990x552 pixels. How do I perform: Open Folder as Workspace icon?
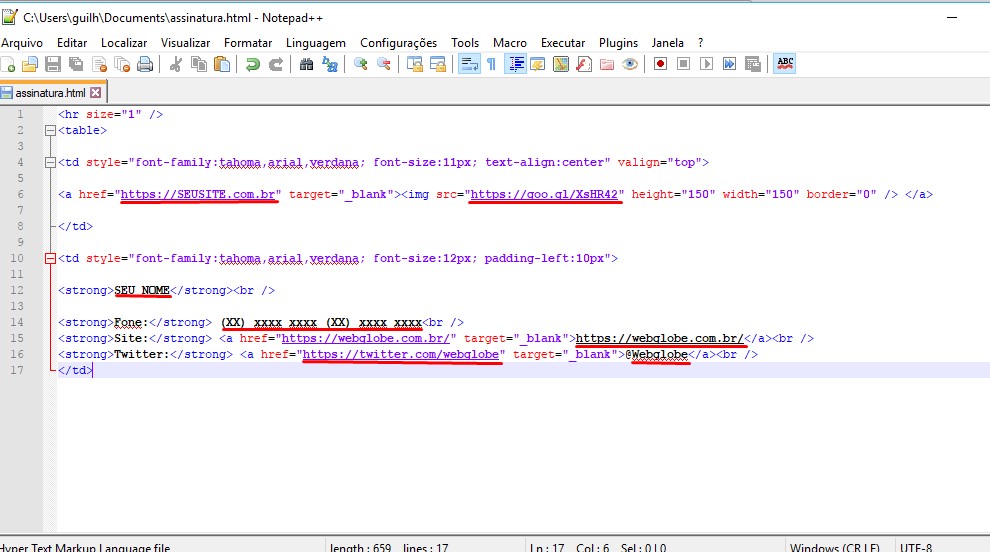coord(607,64)
